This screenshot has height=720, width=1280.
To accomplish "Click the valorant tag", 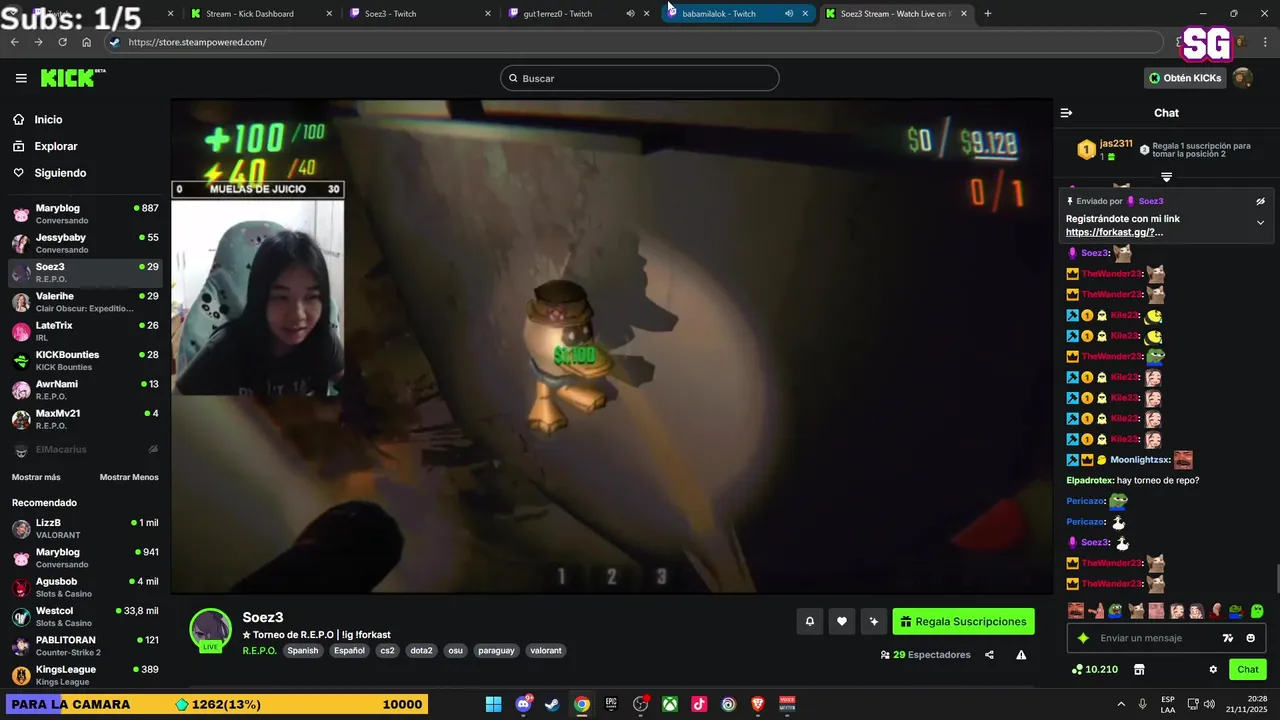I will click(546, 650).
